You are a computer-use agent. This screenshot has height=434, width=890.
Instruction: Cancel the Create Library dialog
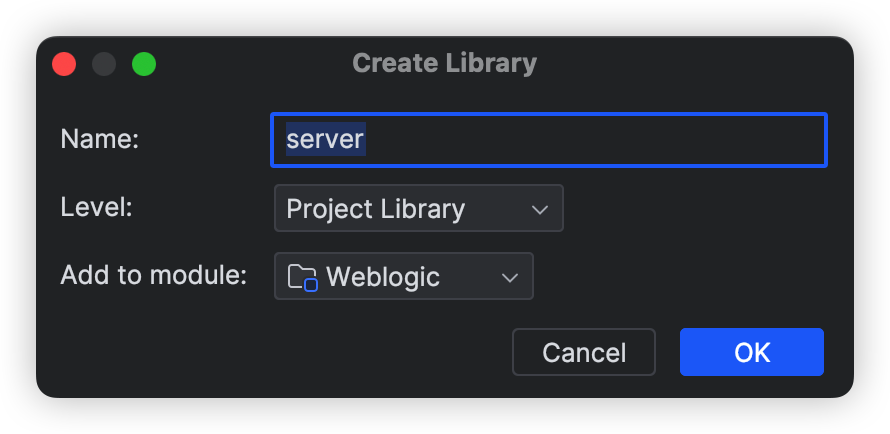click(x=583, y=352)
